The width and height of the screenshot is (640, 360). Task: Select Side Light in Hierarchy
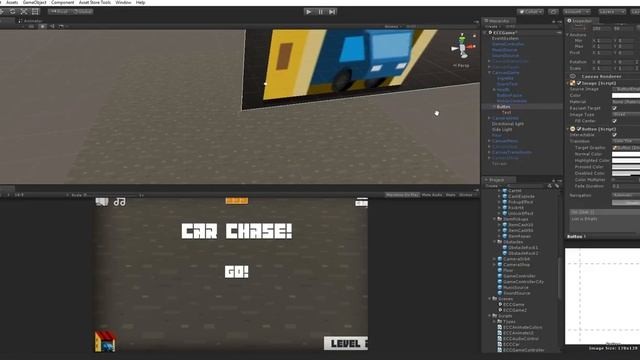[x=502, y=129]
